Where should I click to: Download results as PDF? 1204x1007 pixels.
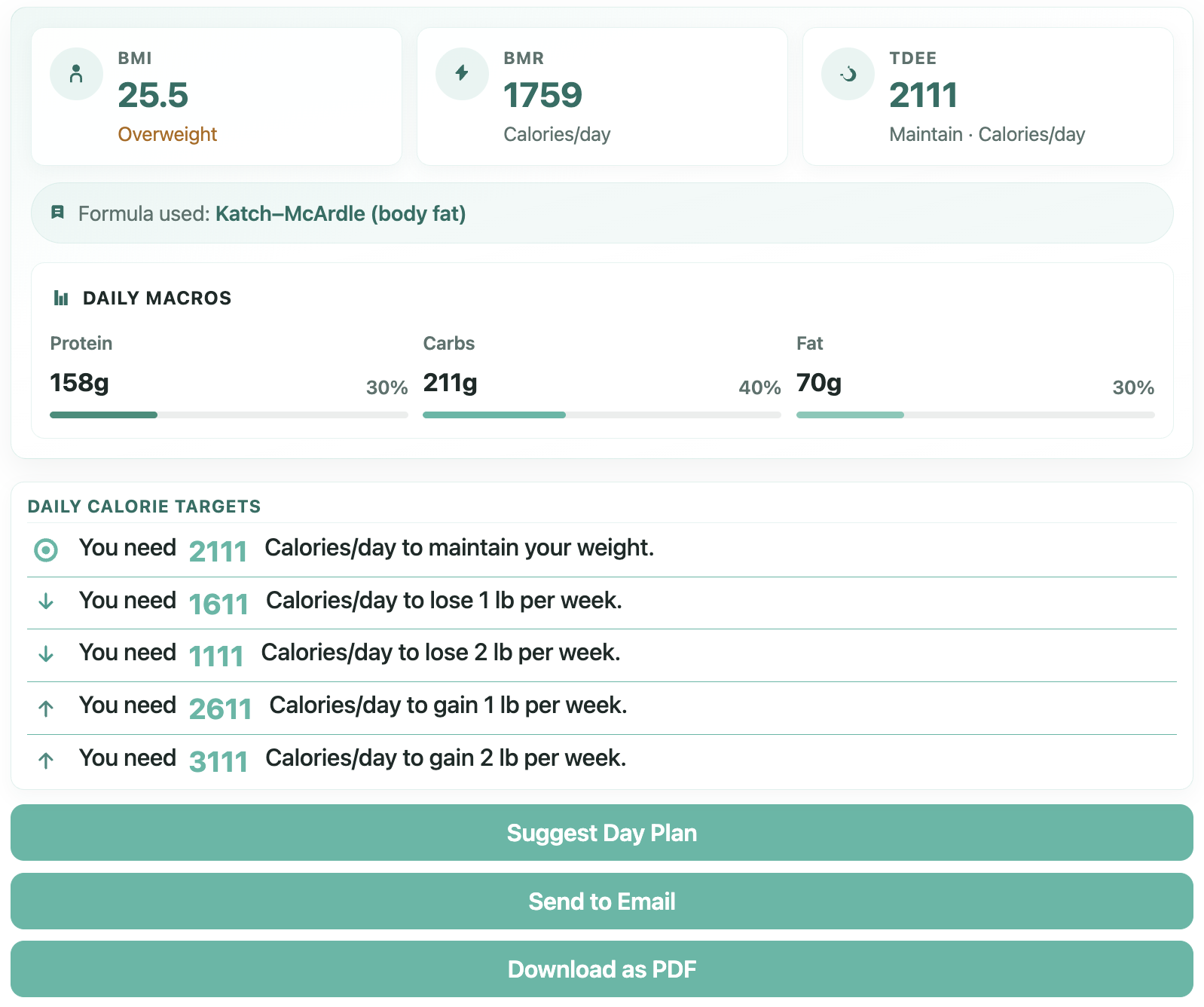(x=602, y=969)
